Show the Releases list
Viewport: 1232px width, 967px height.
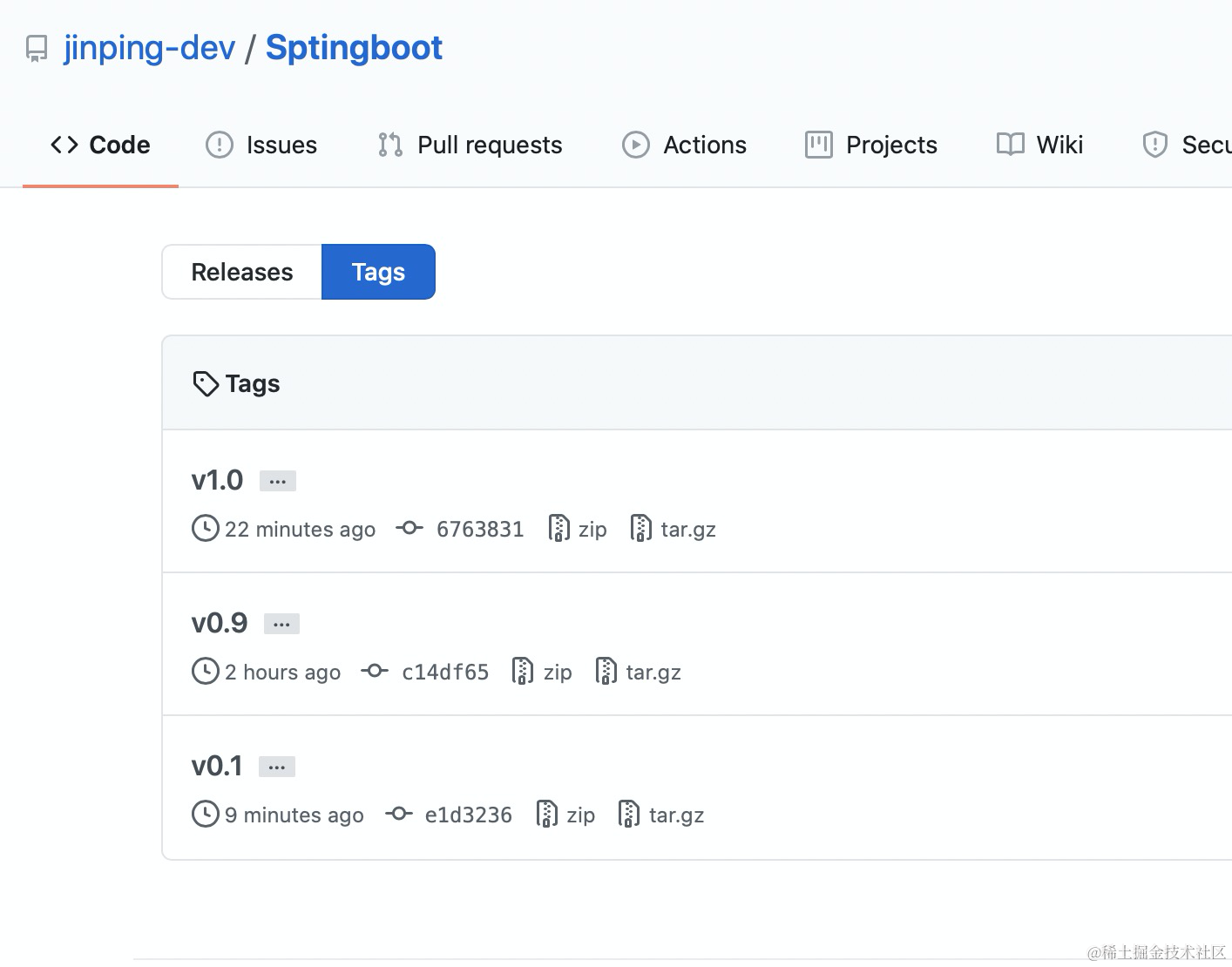click(242, 272)
